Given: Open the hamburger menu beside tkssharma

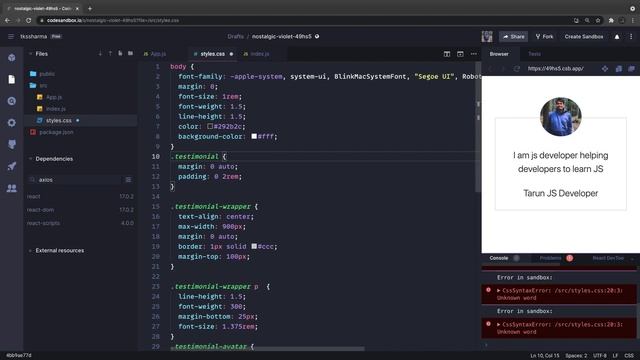Looking at the screenshot, I should [11, 36].
